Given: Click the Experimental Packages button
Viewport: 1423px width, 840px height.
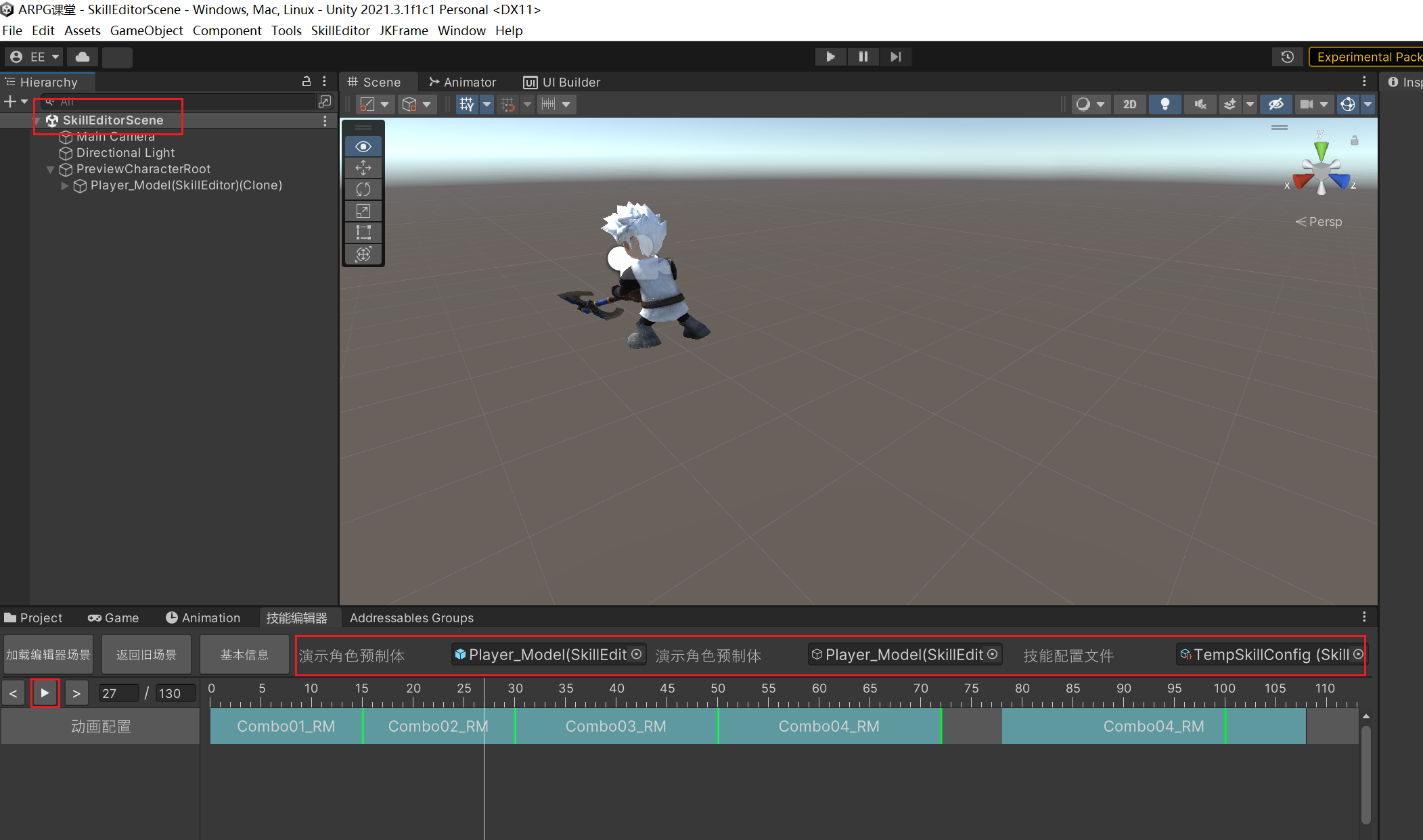Looking at the screenshot, I should click(x=1366, y=57).
